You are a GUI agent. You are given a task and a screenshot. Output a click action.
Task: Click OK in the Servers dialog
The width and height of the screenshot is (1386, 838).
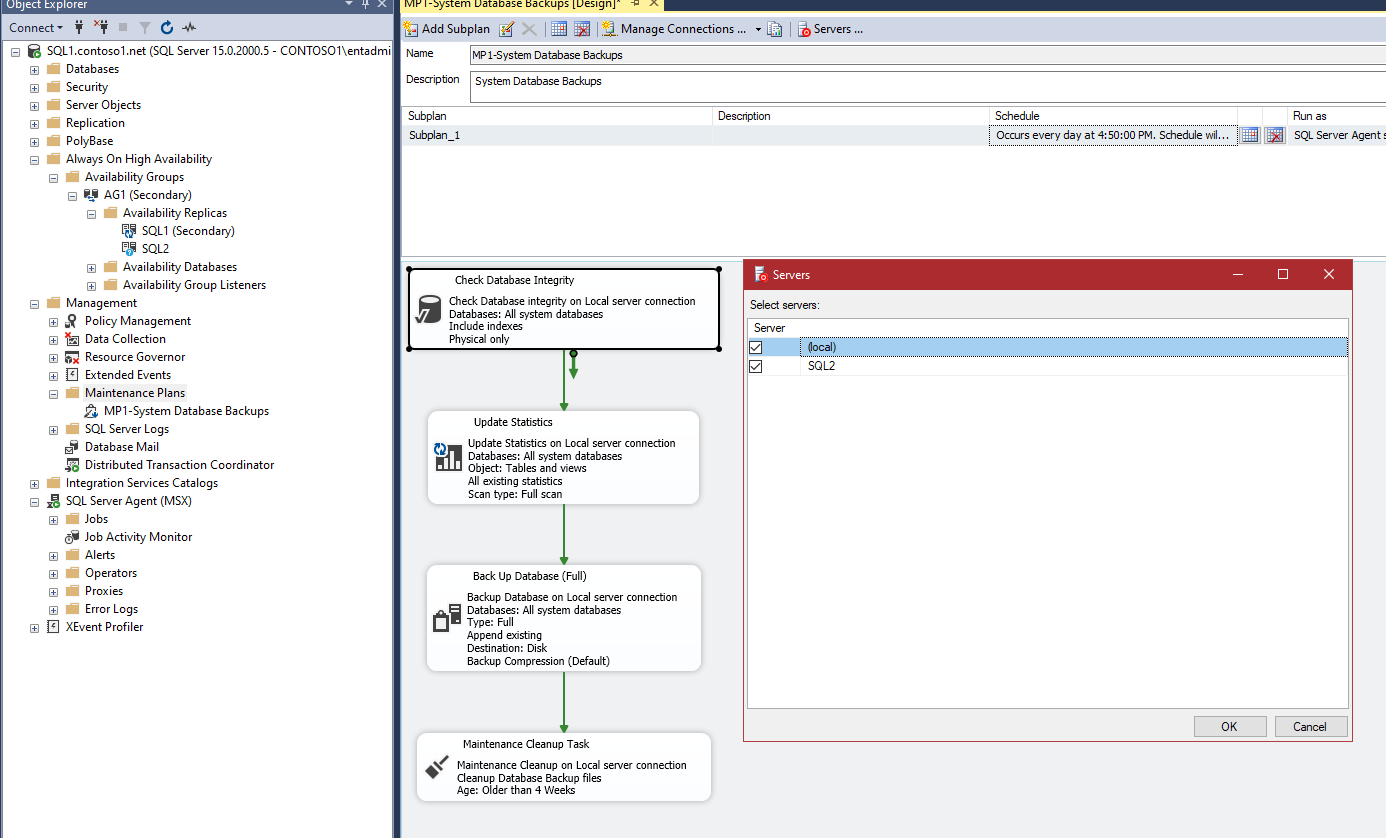tap(1229, 727)
